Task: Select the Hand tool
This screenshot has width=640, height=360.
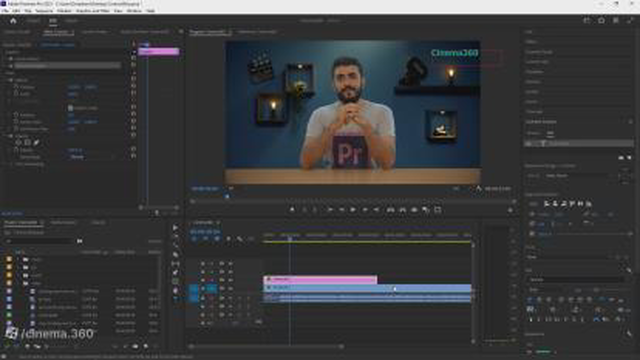Action: coord(175,291)
